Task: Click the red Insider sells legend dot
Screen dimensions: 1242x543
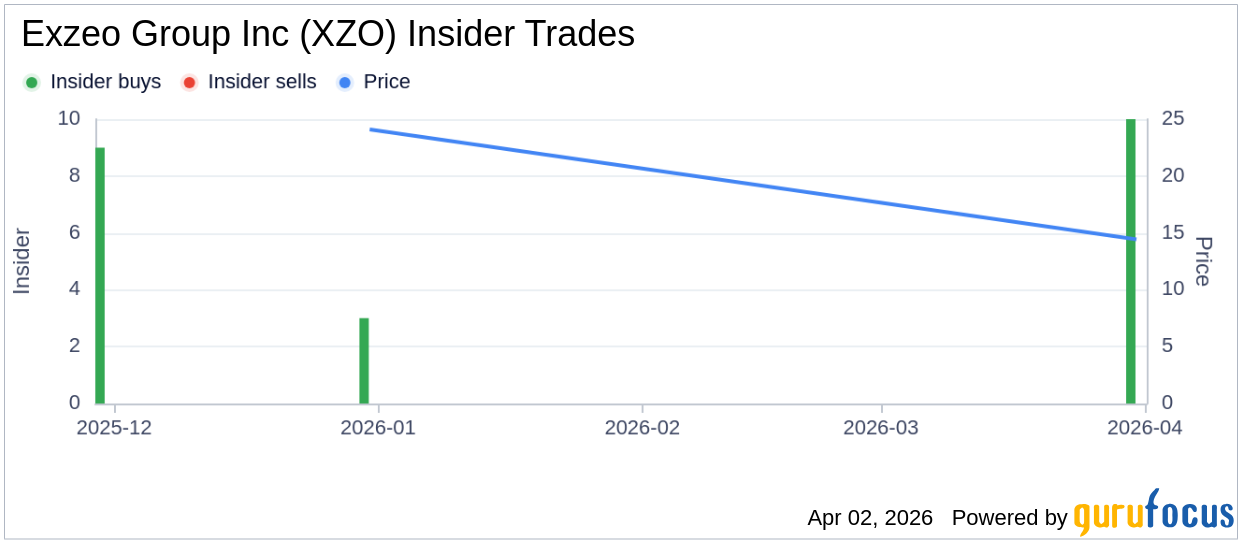Action: 189,82
